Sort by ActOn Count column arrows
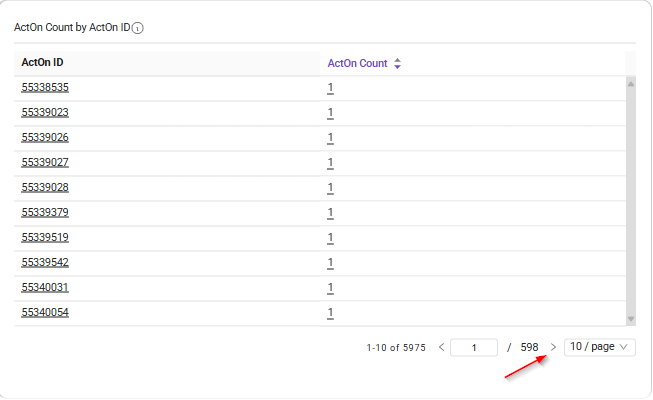This screenshot has height=400, width=653. 397,63
